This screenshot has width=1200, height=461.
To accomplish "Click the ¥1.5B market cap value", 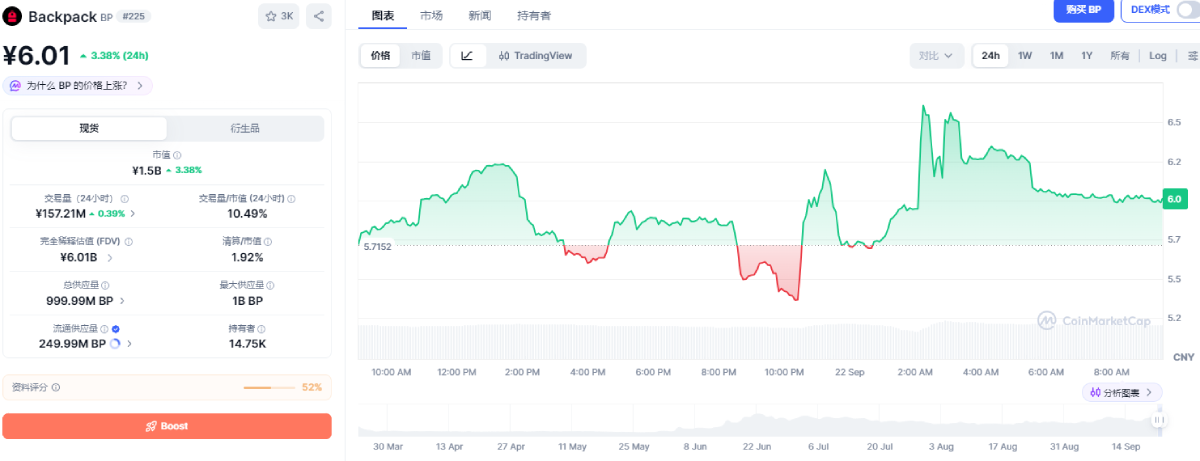I will [x=147, y=170].
